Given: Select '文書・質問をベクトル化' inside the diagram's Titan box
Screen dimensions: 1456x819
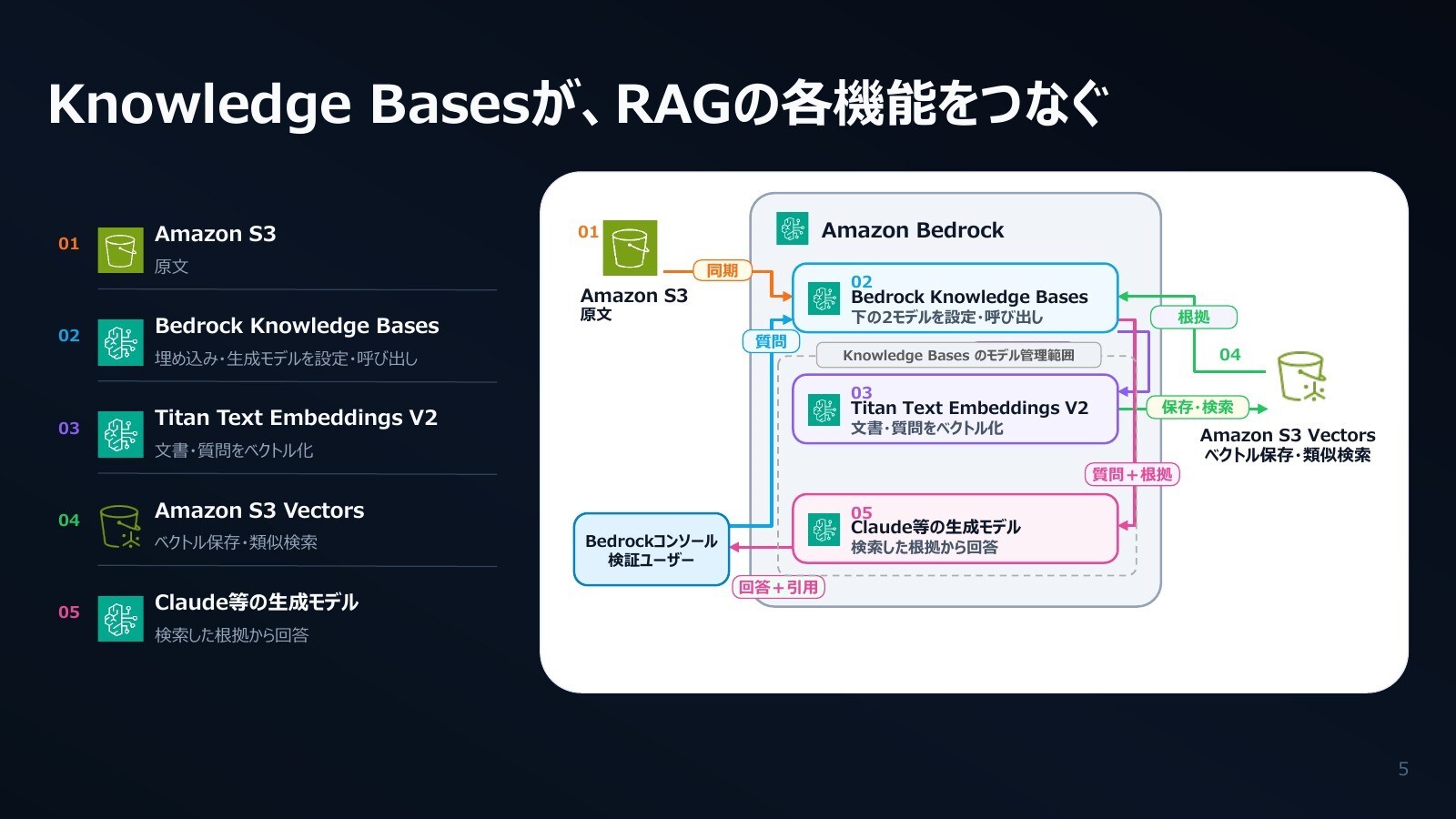Looking at the screenshot, I should (x=927, y=429).
